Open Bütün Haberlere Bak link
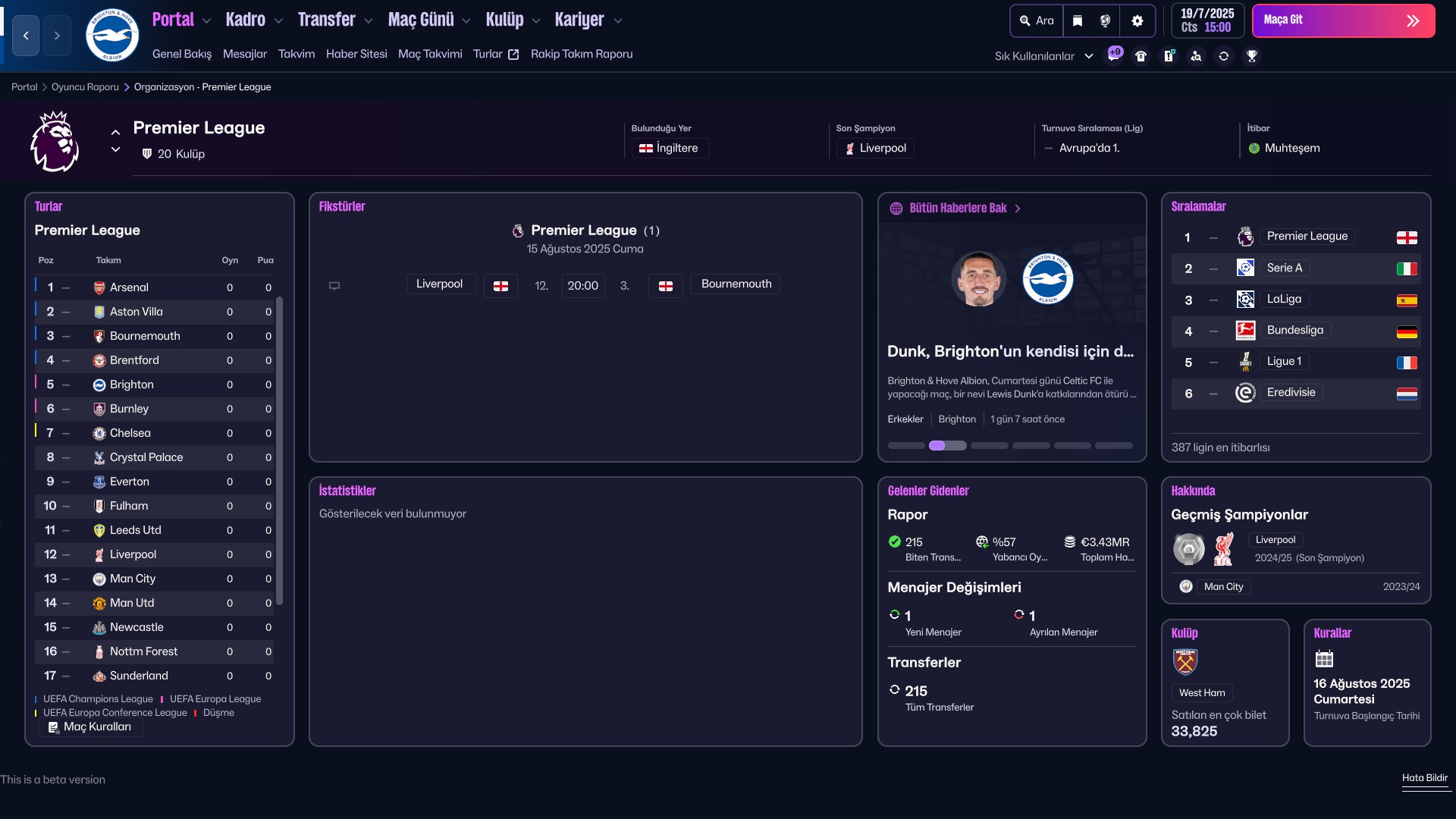This screenshot has width=1456, height=819. [957, 208]
